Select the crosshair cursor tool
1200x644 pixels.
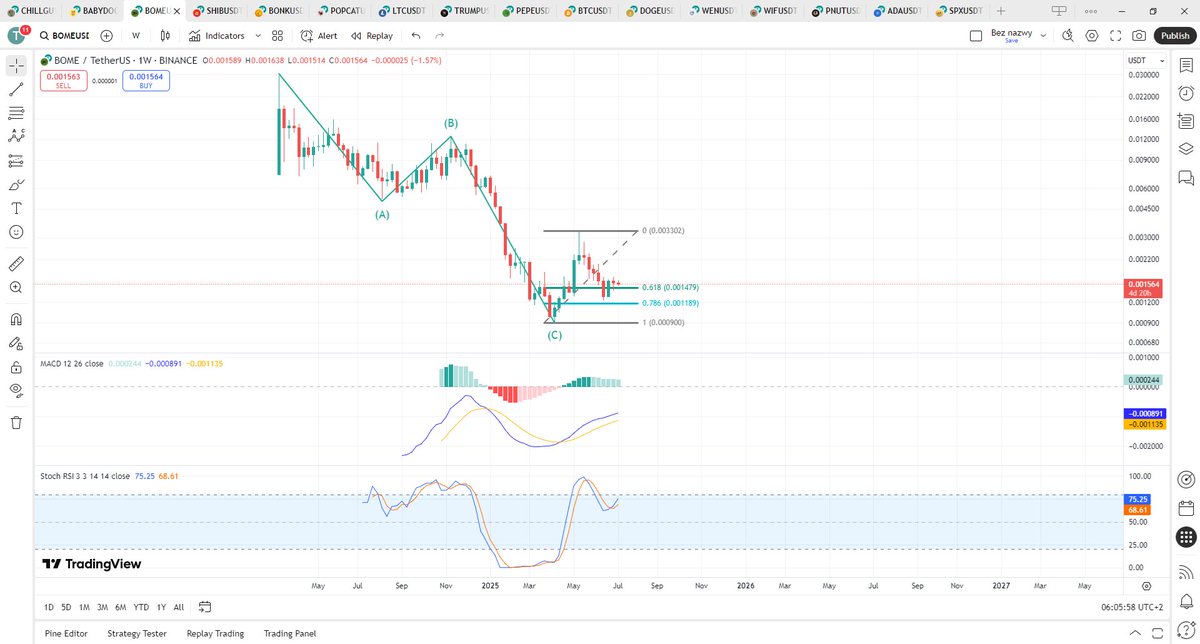16,66
